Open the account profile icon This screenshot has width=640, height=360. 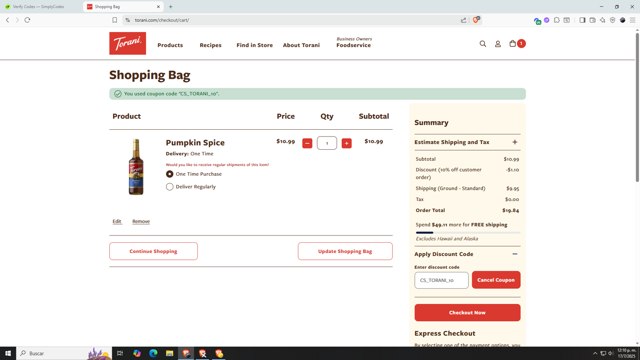tap(498, 44)
